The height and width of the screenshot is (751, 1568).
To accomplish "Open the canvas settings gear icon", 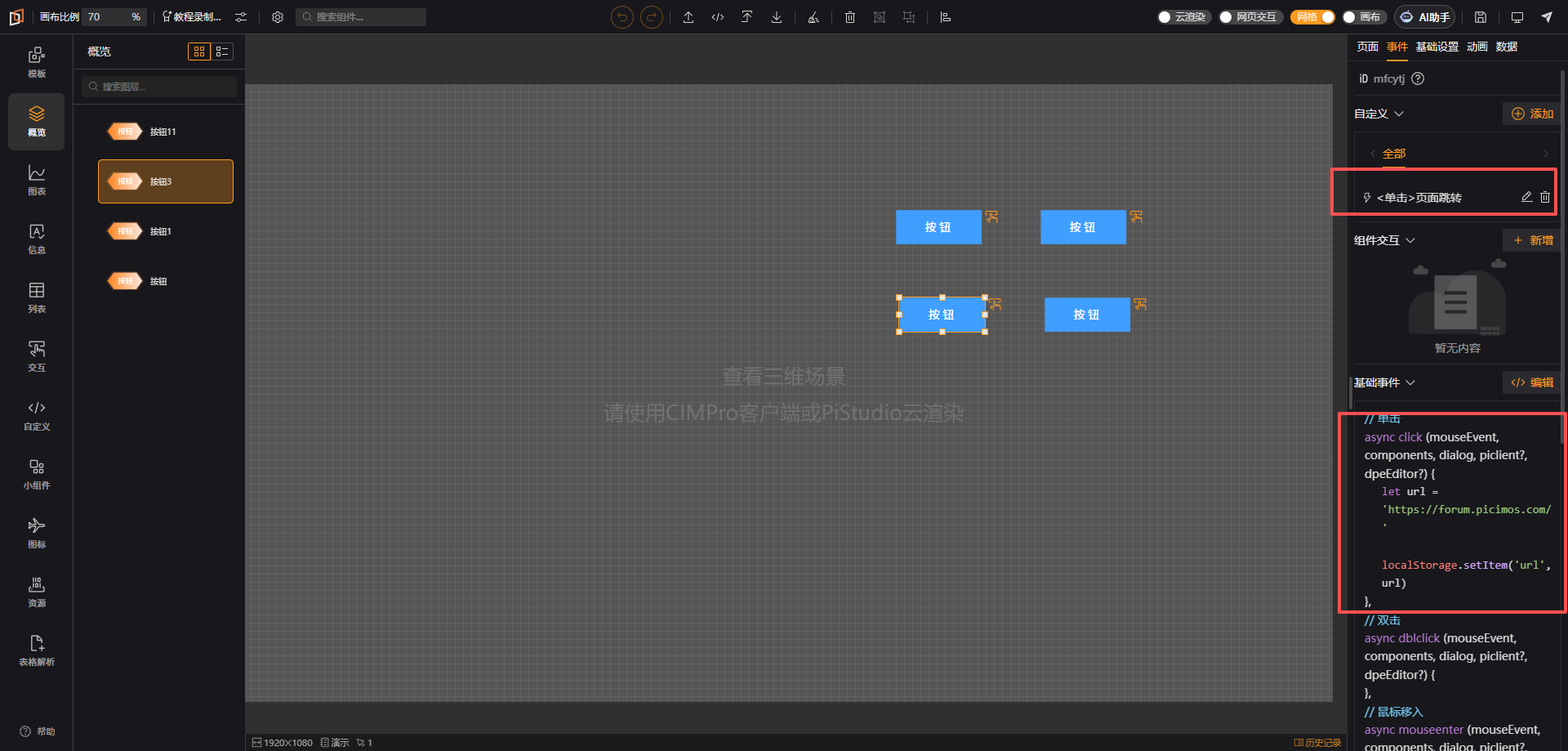I will [x=278, y=17].
